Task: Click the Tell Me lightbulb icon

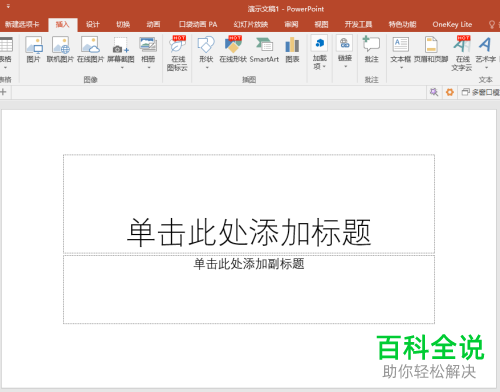Action: coord(492,24)
